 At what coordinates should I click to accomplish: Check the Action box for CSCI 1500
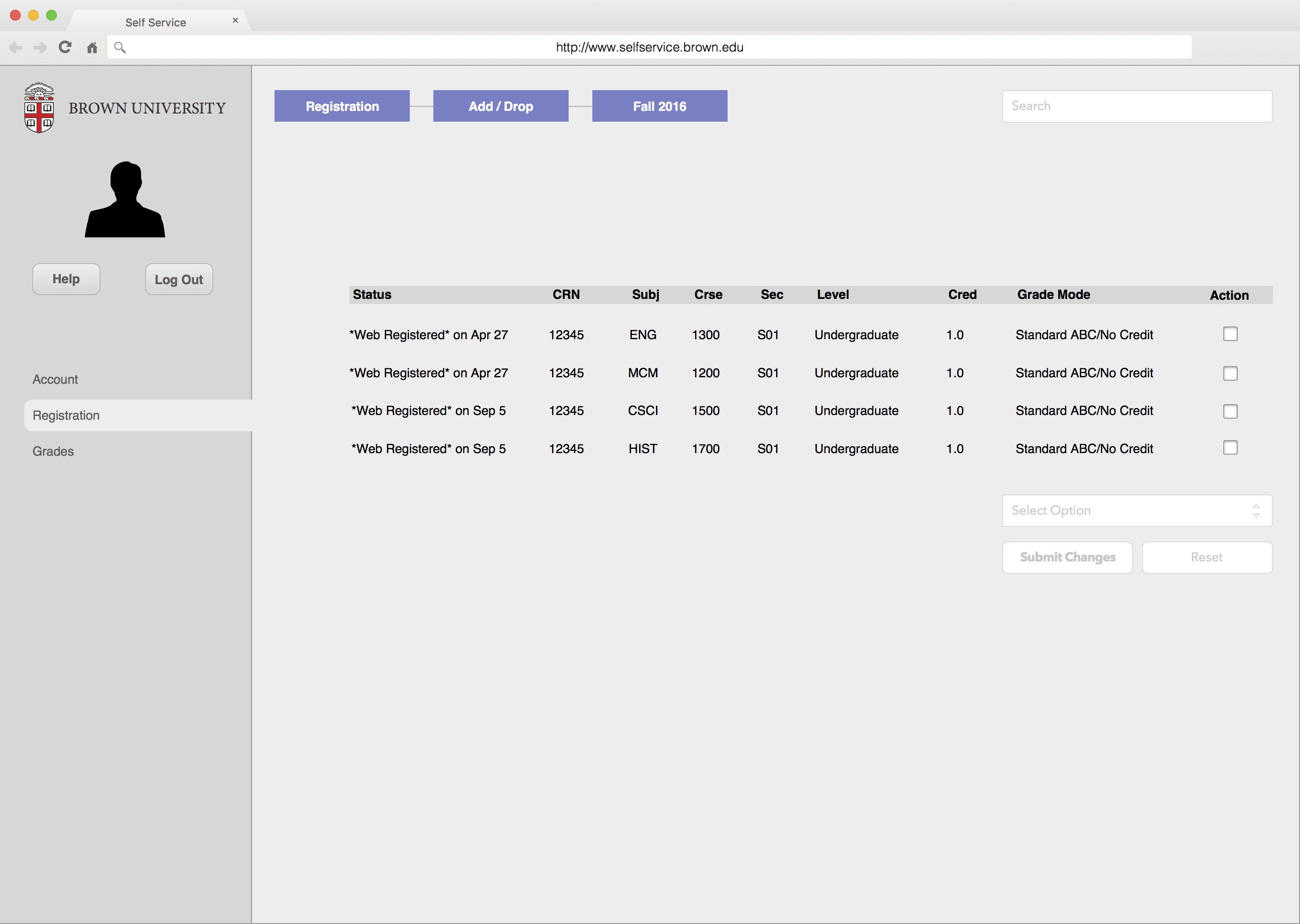[x=1231, y=412]
